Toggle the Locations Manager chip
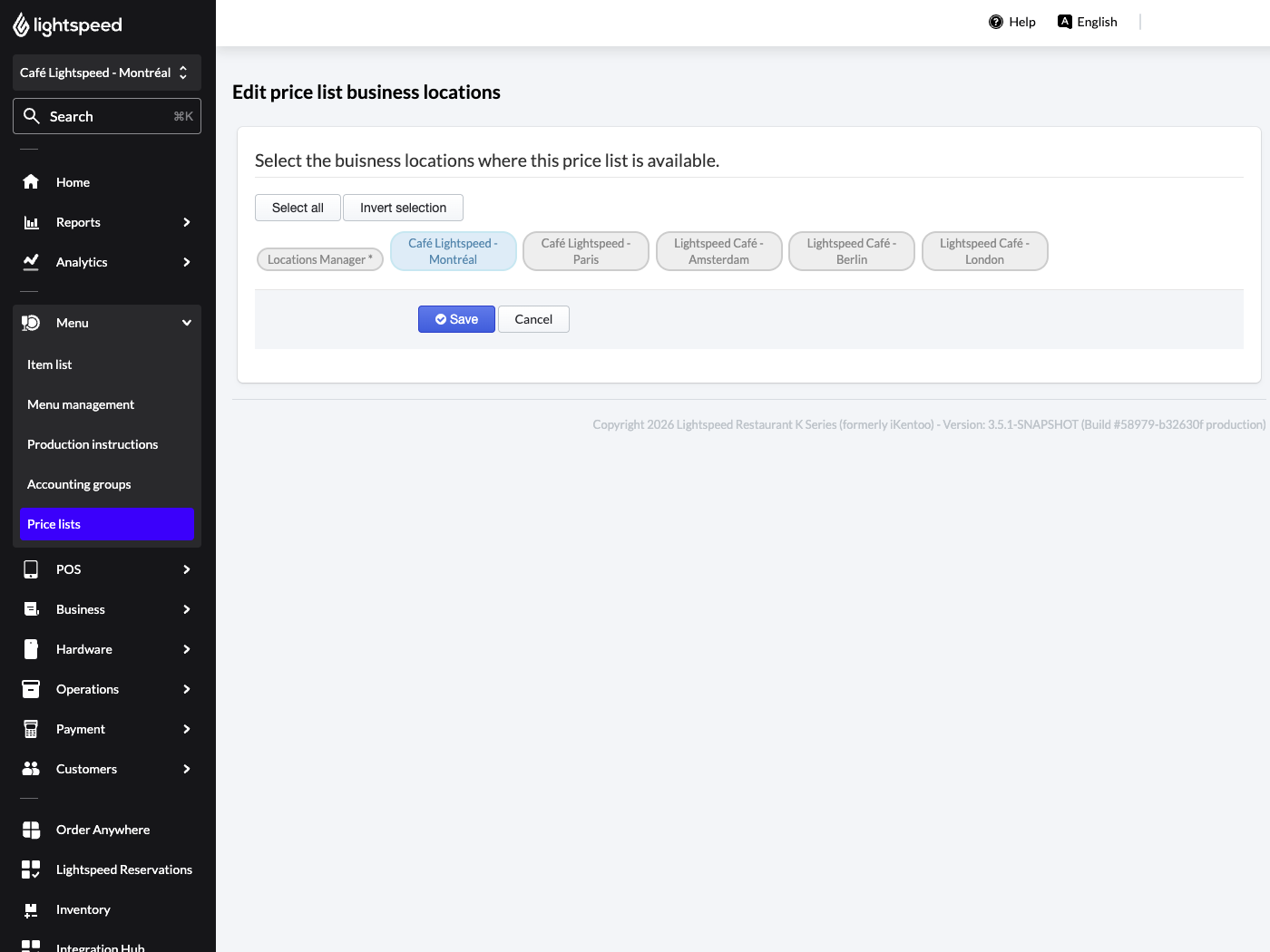 pyautogui.click(x=320, y=259)
